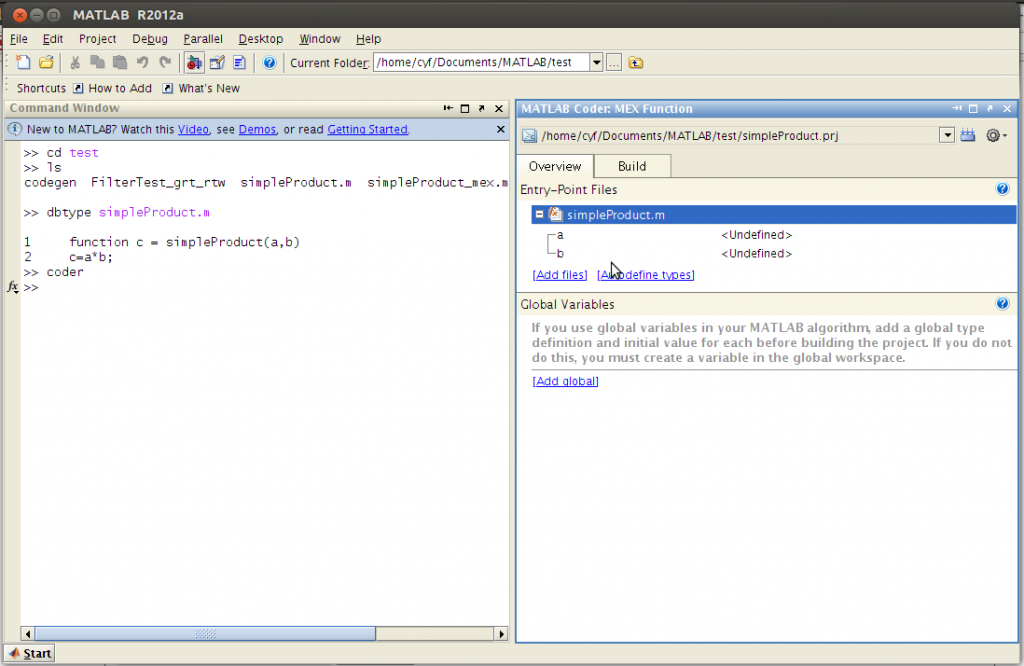The image size is (1024, 666).
Task: Open the Debug menu
Action: point(149,39)
